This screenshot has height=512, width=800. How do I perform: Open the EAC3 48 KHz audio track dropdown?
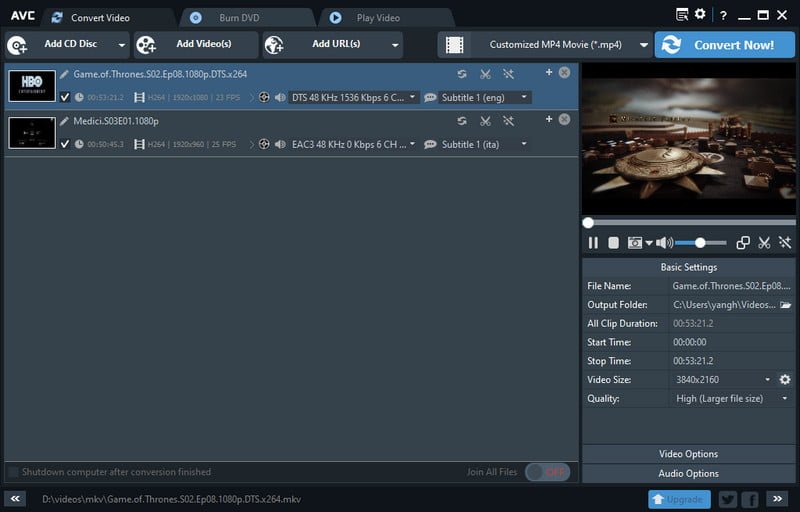point(354,144)
